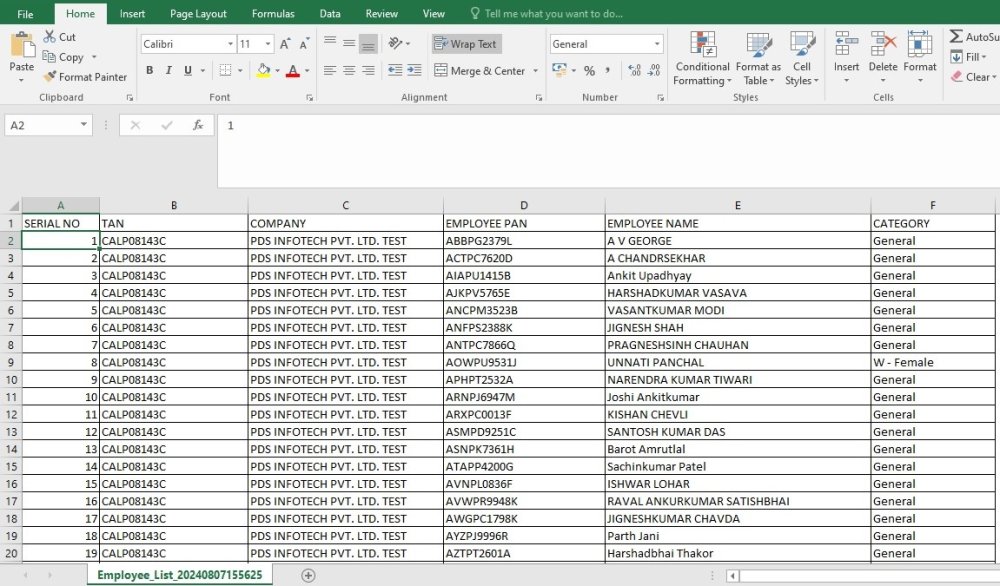Click into the formula bar

click(x=608, y=151)
